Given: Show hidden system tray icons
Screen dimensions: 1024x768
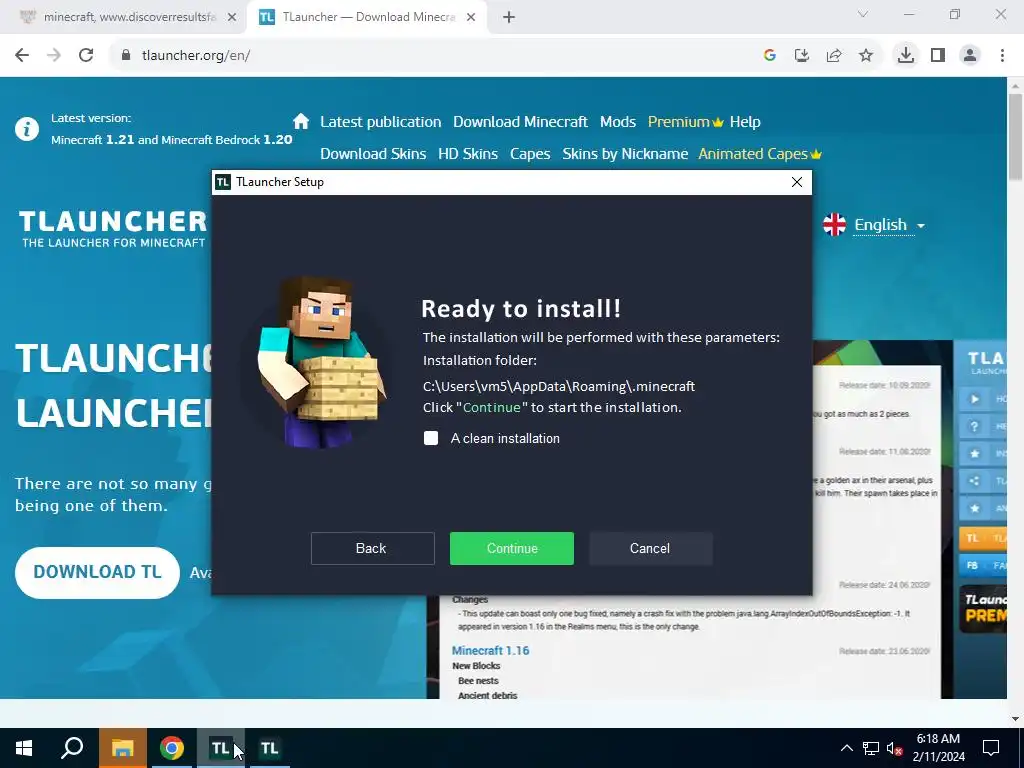Looking at the screenshot, I should [846, 748].
